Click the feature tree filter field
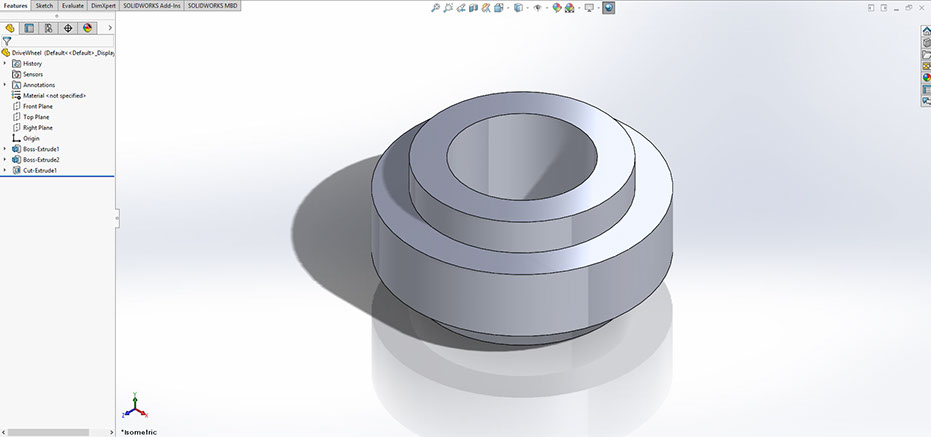The height and width of the screenshot is (437, 931). (x=60, y=41)
